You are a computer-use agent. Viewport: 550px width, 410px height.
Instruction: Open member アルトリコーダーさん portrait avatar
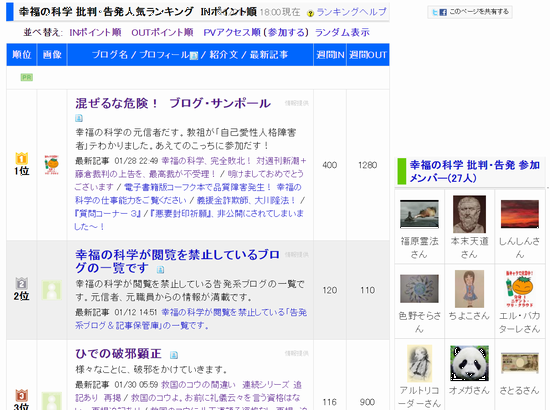420,363
